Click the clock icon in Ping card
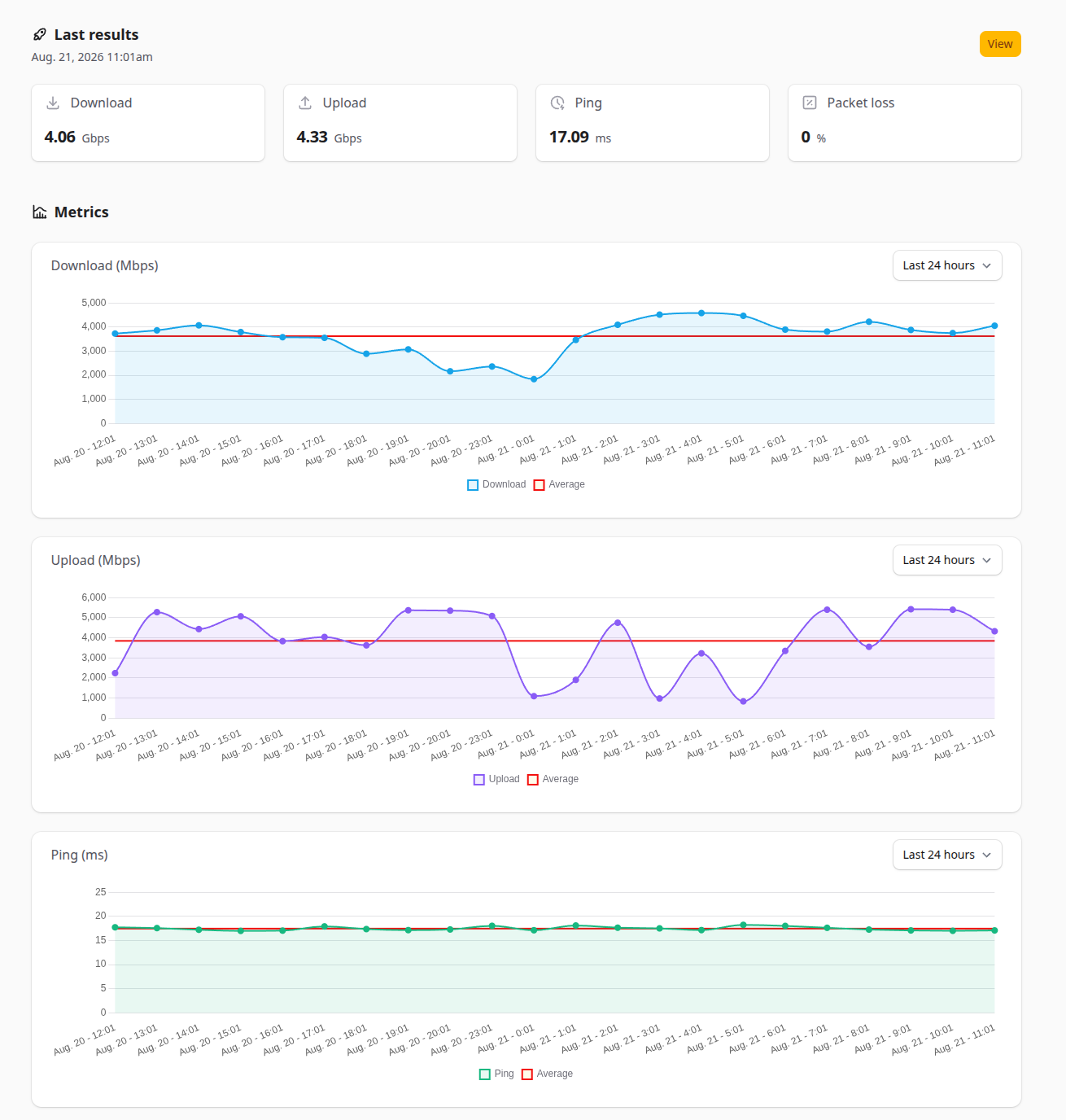The image size is (1066, 1120). [557, 103]
